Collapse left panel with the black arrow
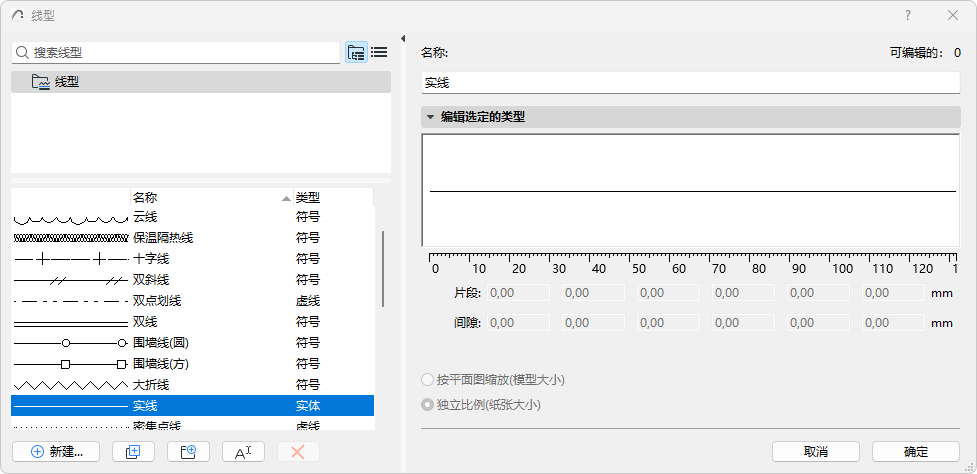977x474 pixels. [x=403, y=39]
